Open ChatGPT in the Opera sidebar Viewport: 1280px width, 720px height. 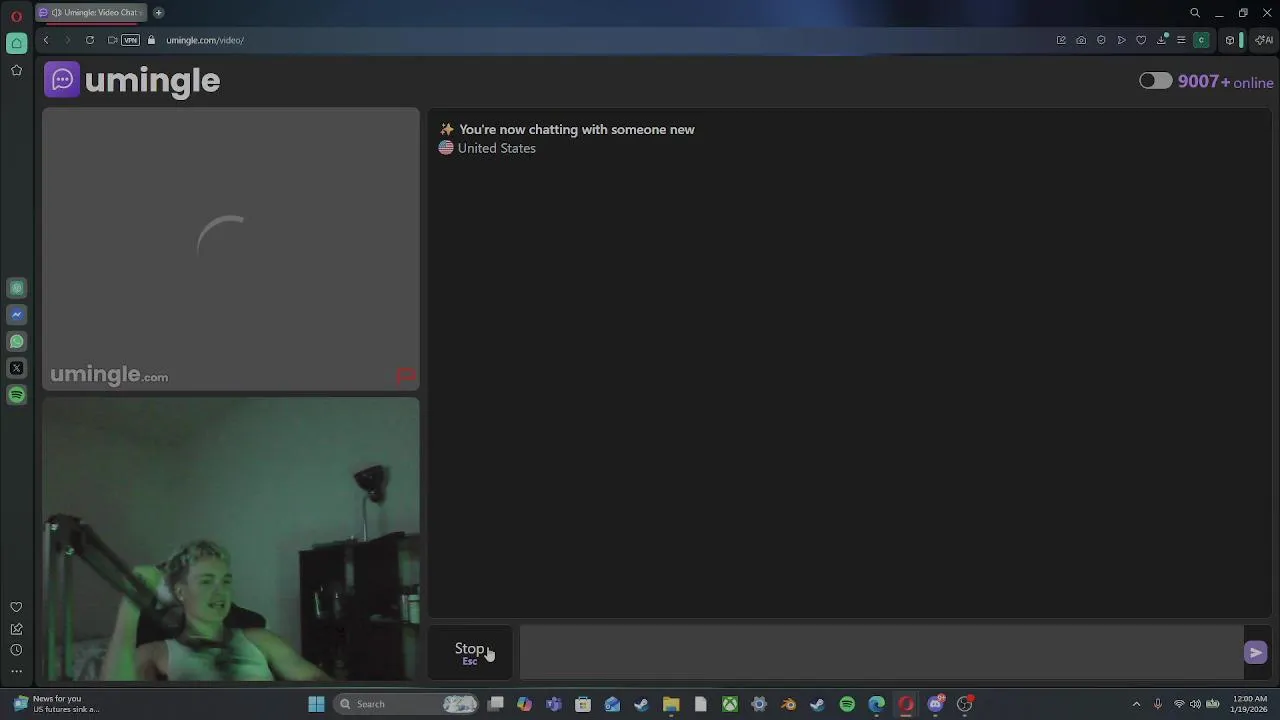click(x=16, y=288)
